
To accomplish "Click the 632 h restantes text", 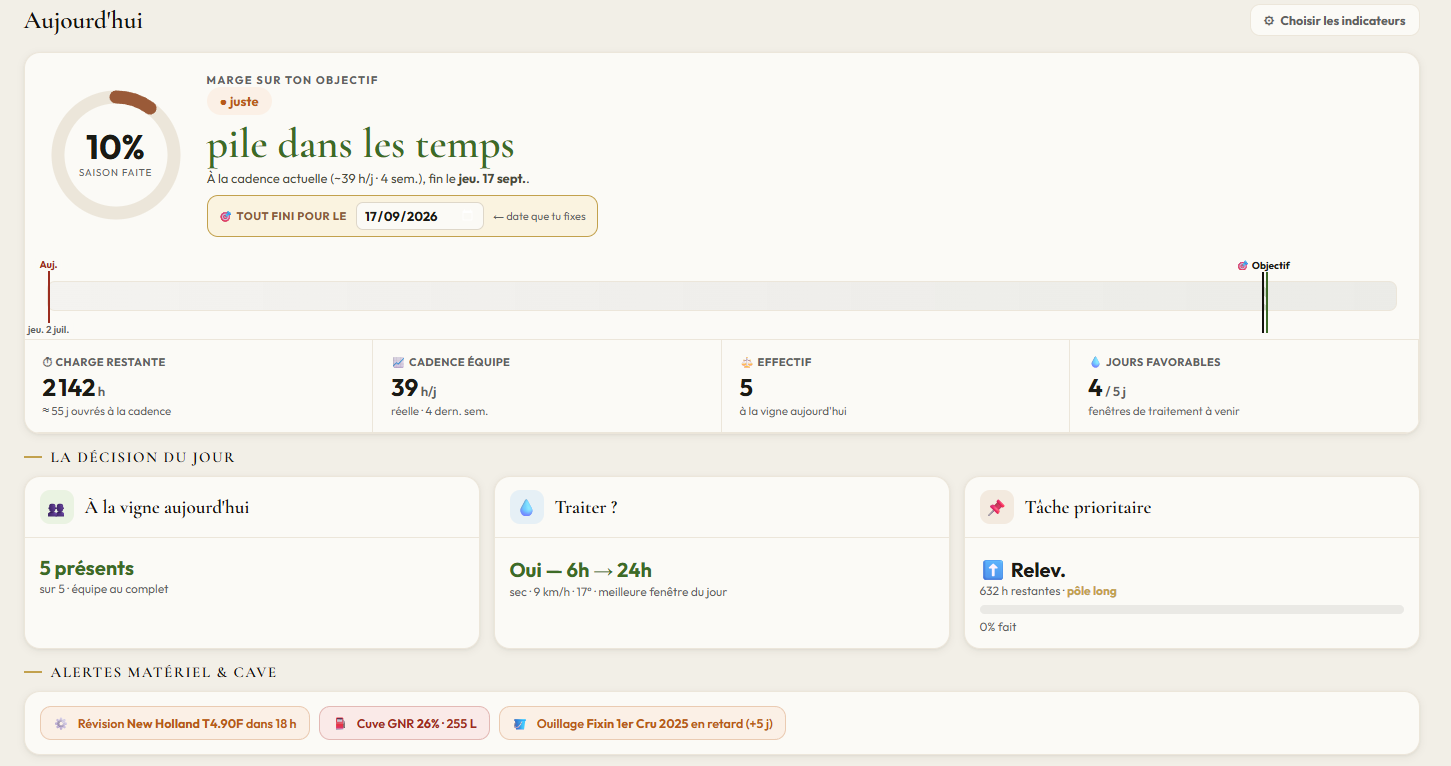I will click(x=1020, y=591).
